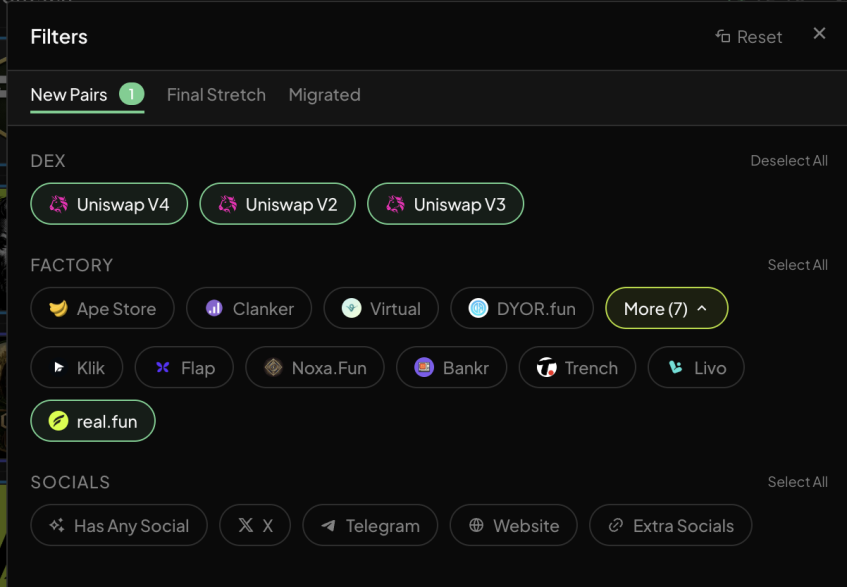Select the Bankr factory chip
This screenshot has height=587, width=847.
coord(452,368)
